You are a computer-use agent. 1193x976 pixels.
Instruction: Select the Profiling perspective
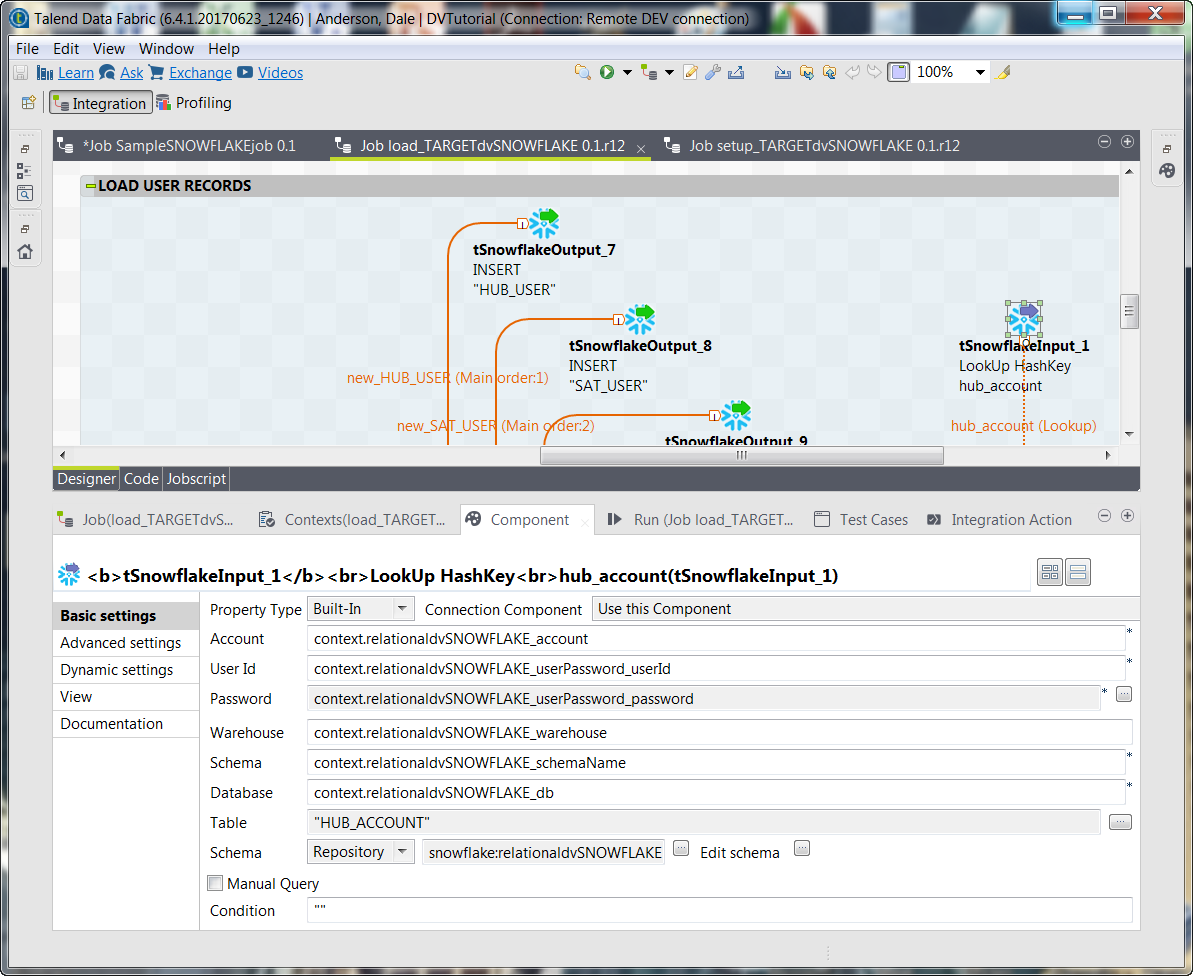194,103
